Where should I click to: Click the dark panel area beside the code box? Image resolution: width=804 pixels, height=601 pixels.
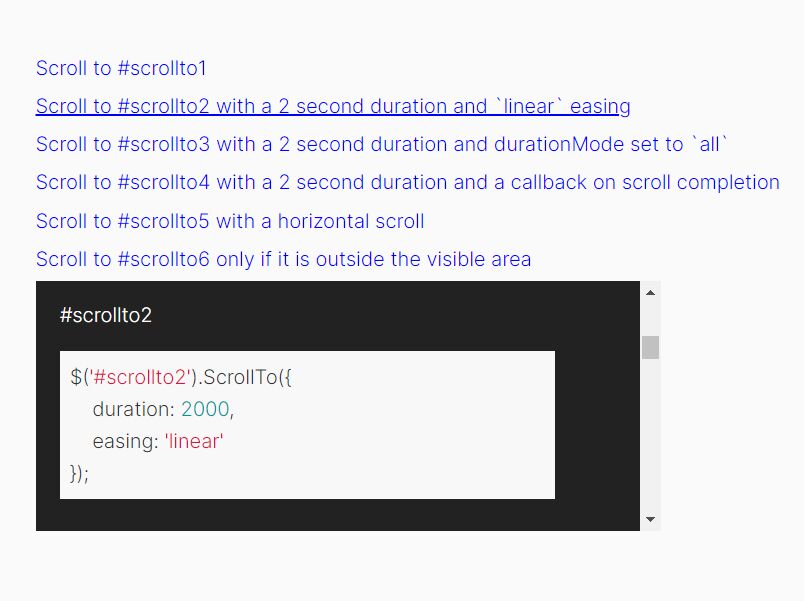pos(597,425)
